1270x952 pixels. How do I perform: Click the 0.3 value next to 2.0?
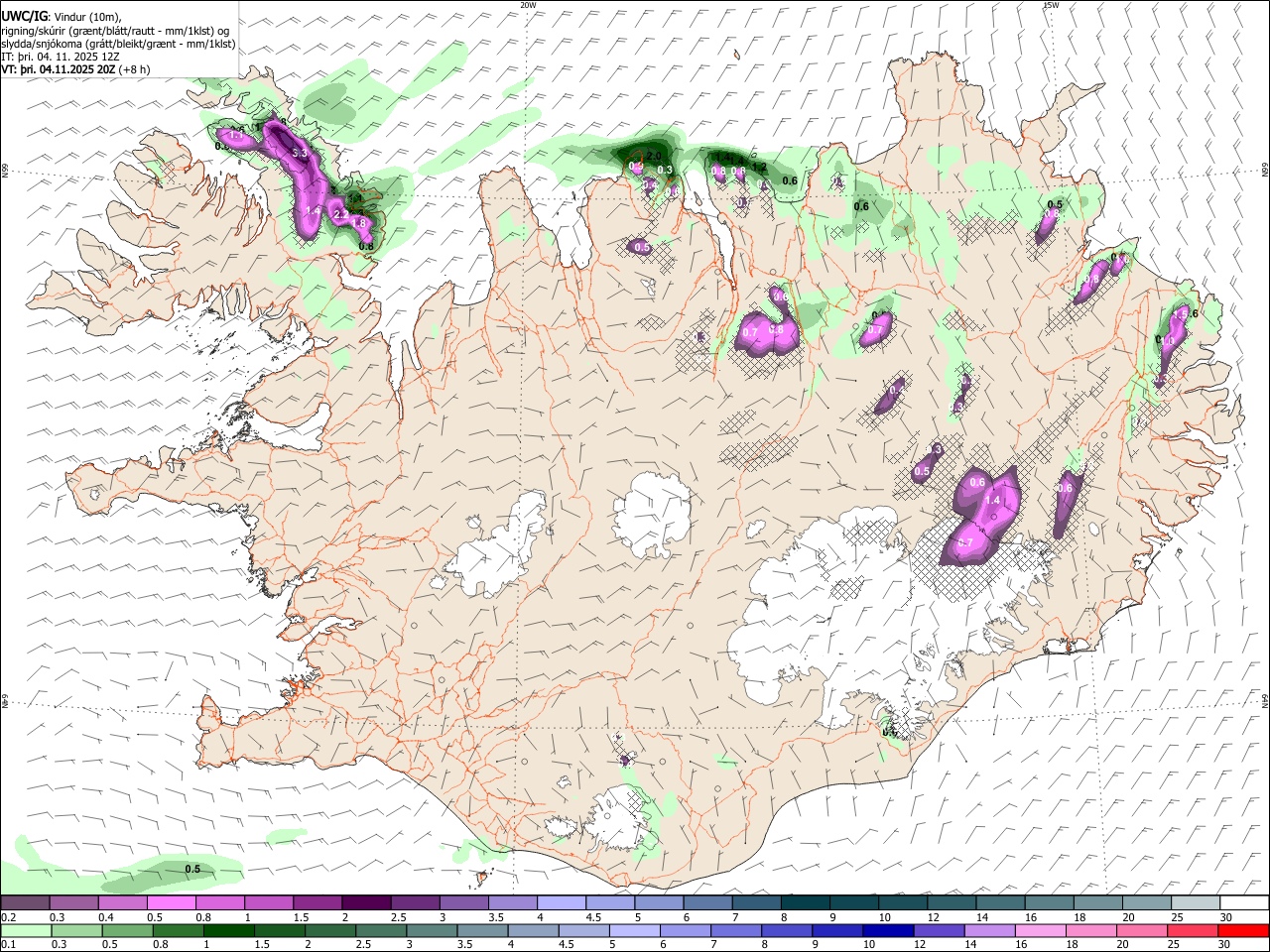coord(666,171)
